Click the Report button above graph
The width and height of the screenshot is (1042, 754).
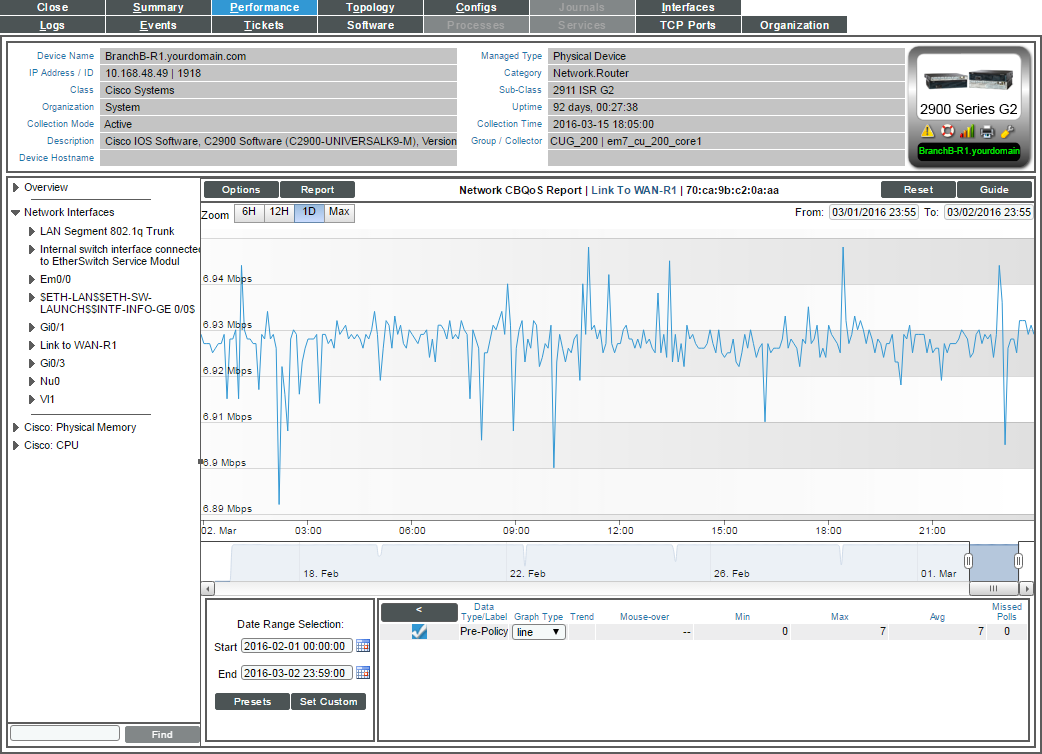(x=317, y=189)
